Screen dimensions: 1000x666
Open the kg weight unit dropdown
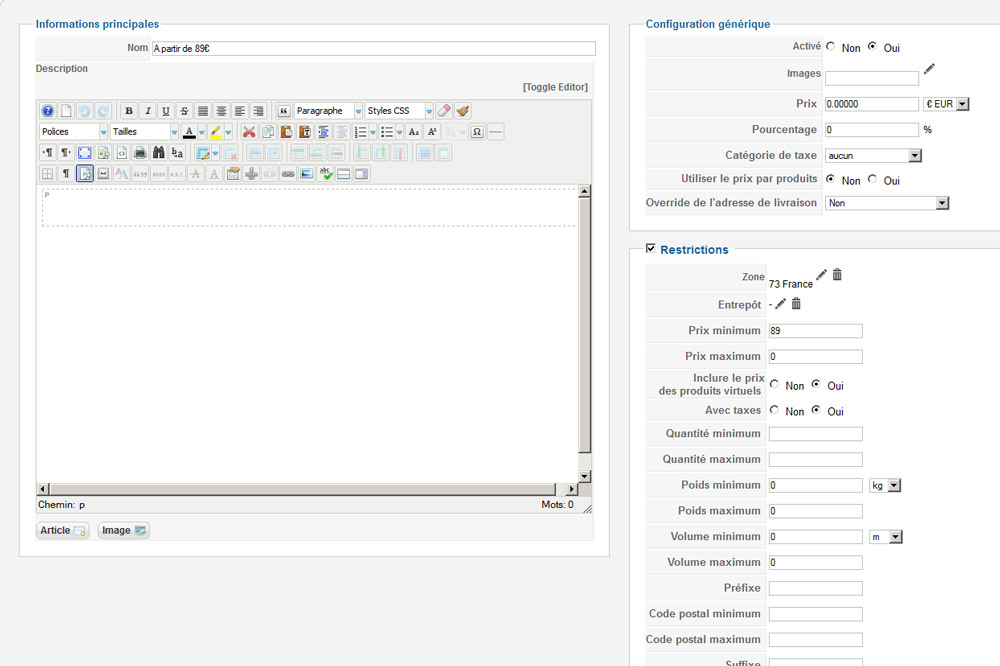(x=885, y=485)
